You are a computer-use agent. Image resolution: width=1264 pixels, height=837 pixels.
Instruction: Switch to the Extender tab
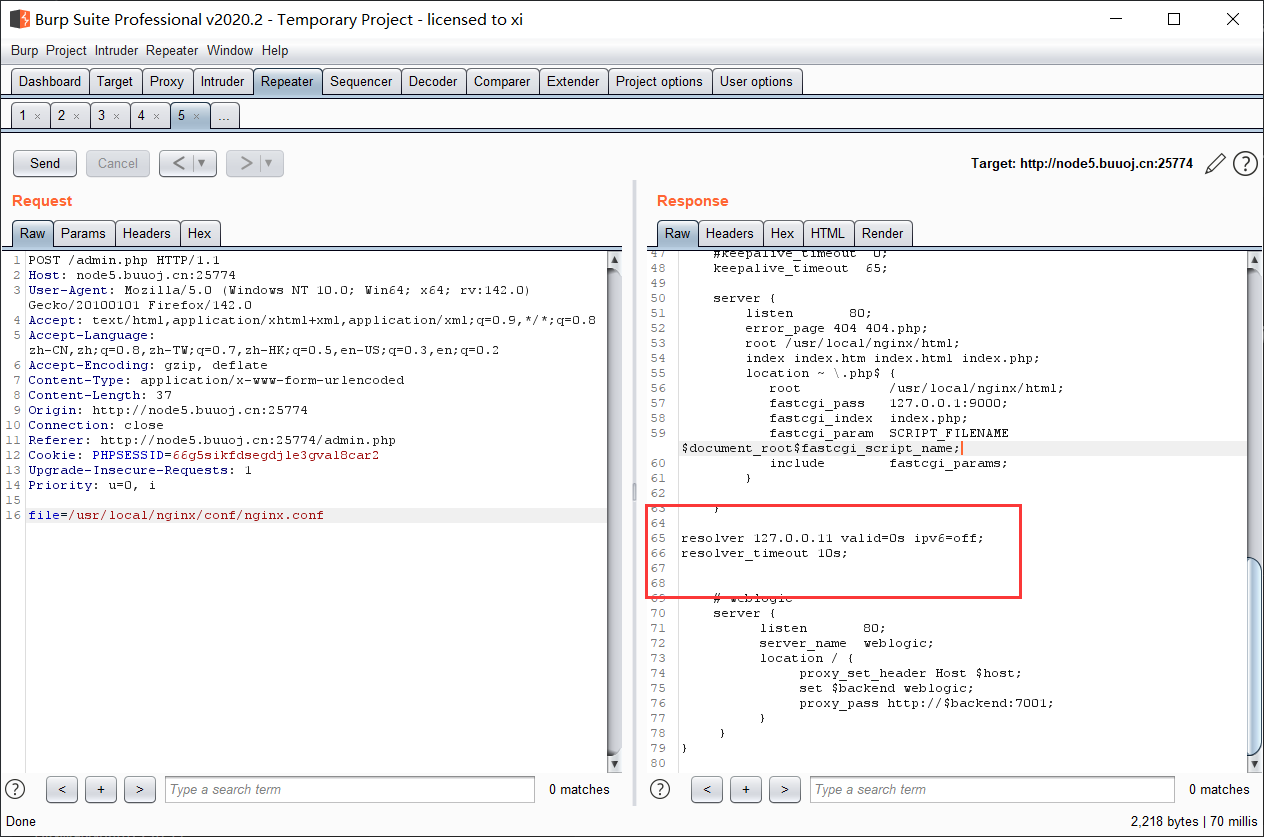[573, 82]
